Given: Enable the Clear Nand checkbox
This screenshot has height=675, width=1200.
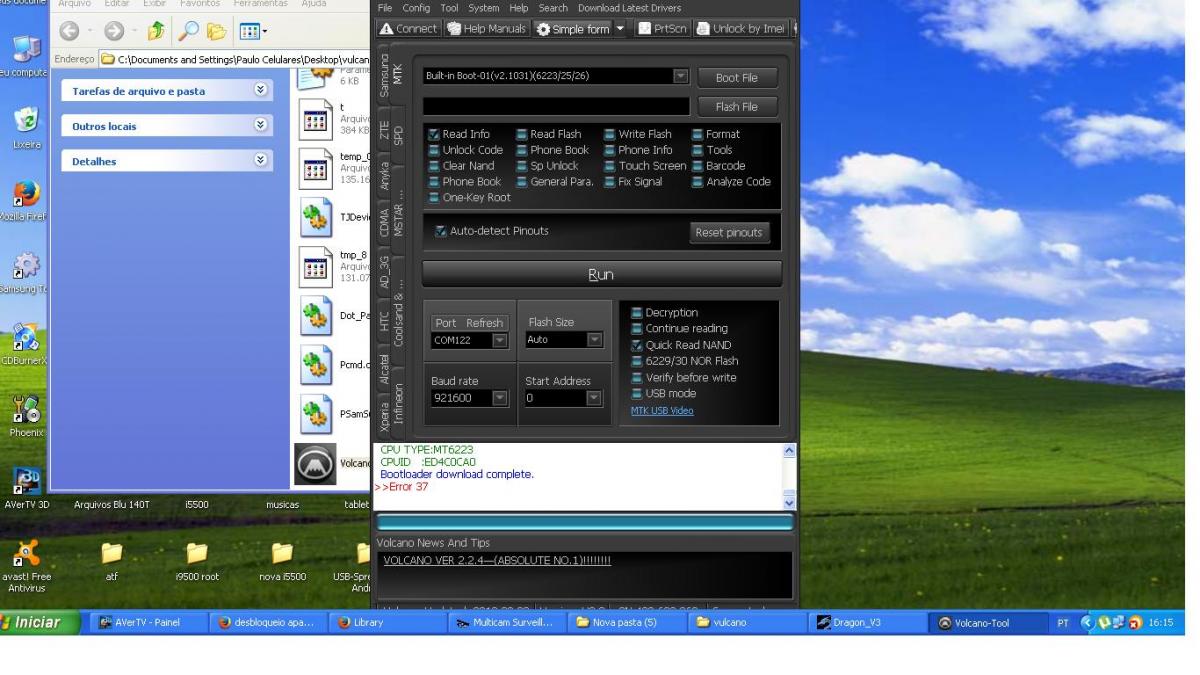Looking at the screenshot, I should click(434, 166).
